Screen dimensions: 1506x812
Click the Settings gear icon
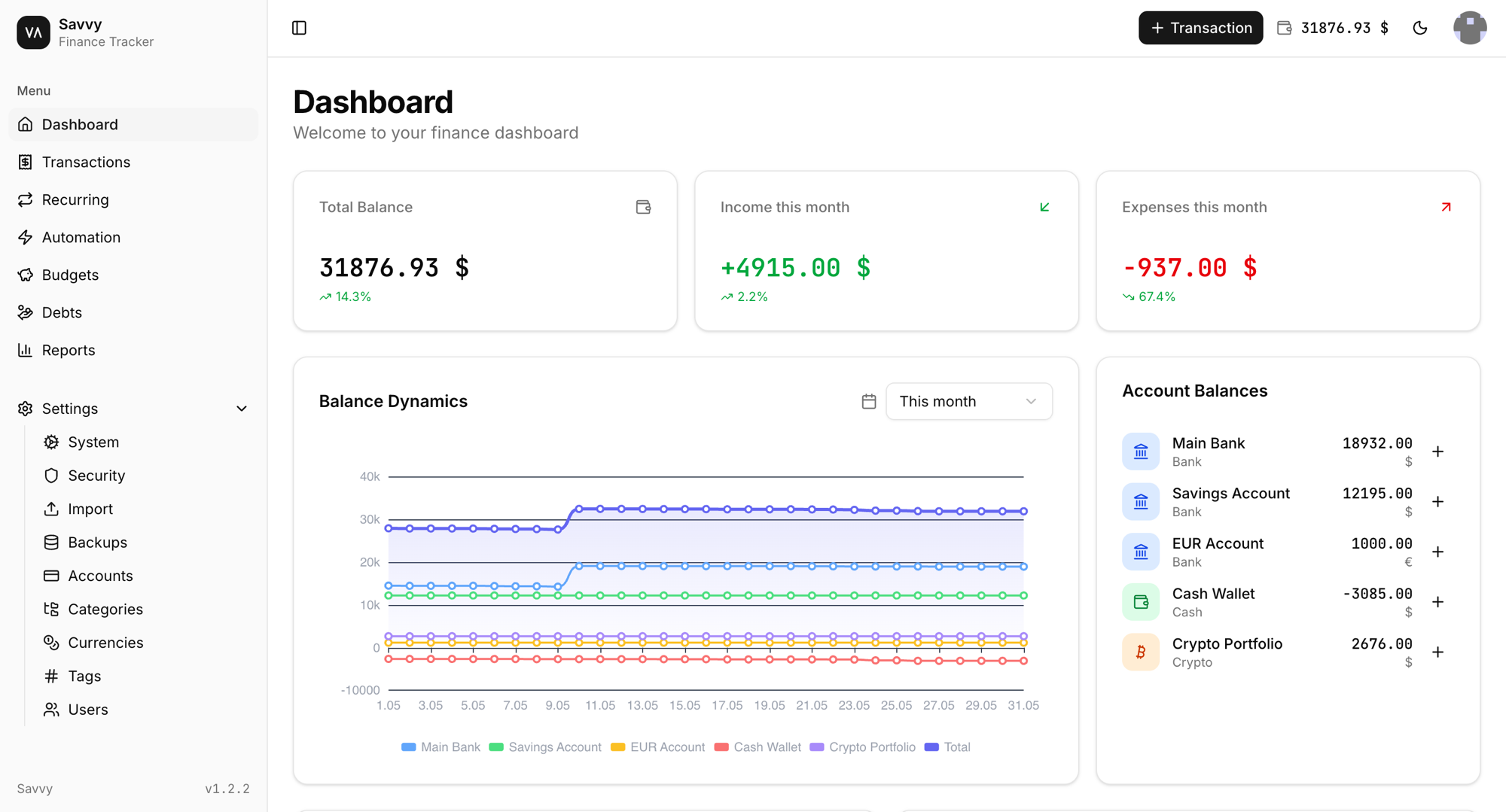(26, 409)
